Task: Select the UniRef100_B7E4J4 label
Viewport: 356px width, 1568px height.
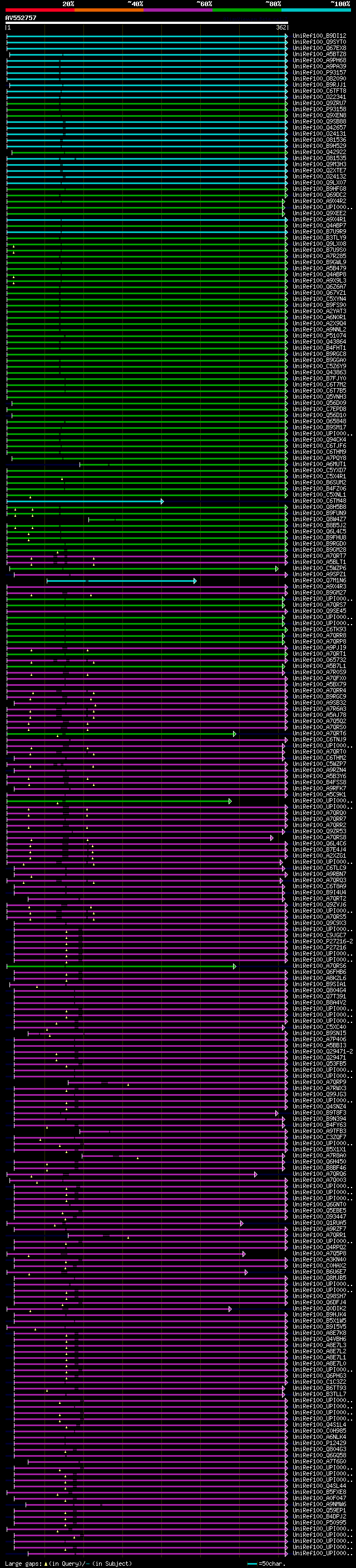Action: [x=319, y=850]
